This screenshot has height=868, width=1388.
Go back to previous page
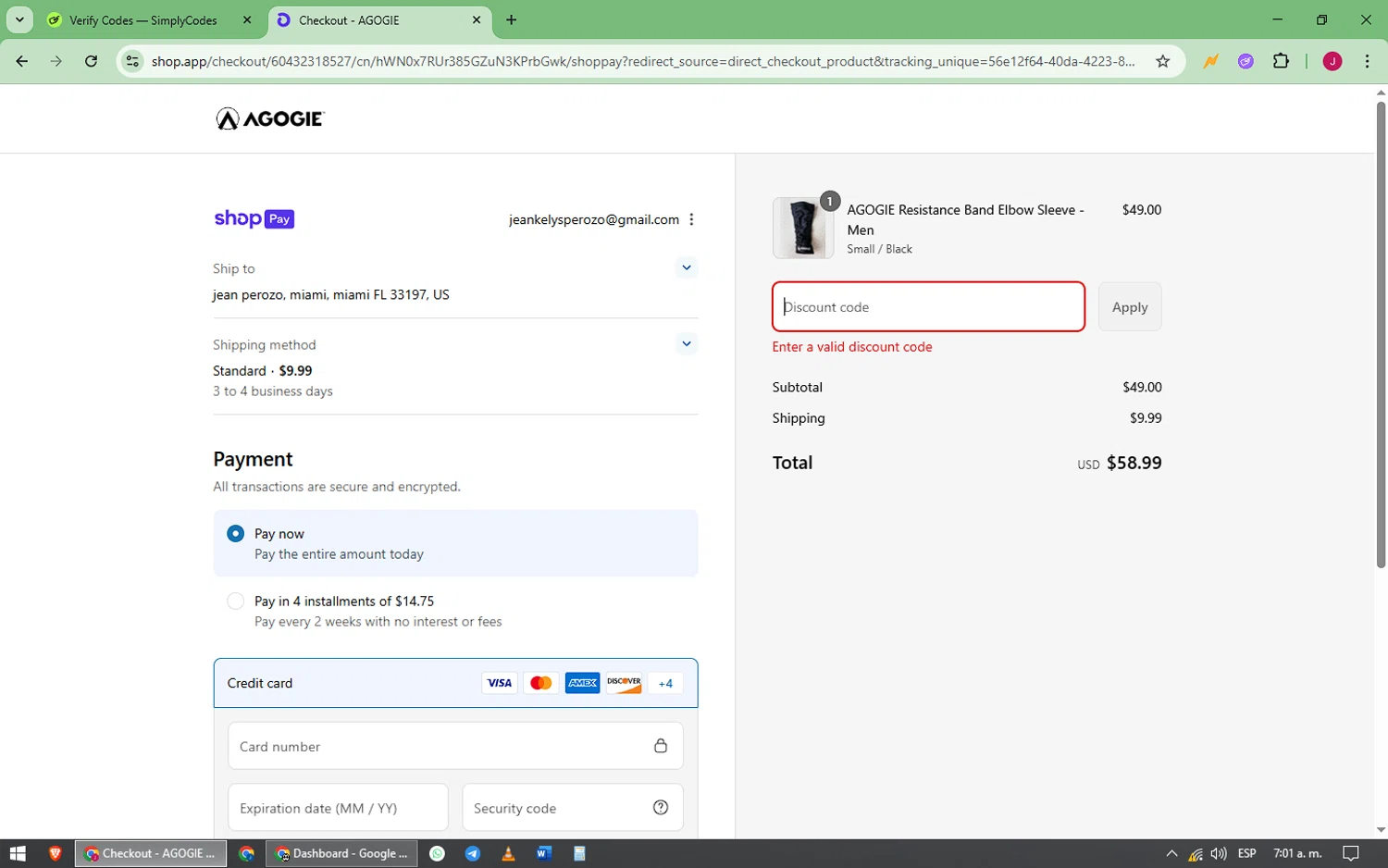(22, 61)
